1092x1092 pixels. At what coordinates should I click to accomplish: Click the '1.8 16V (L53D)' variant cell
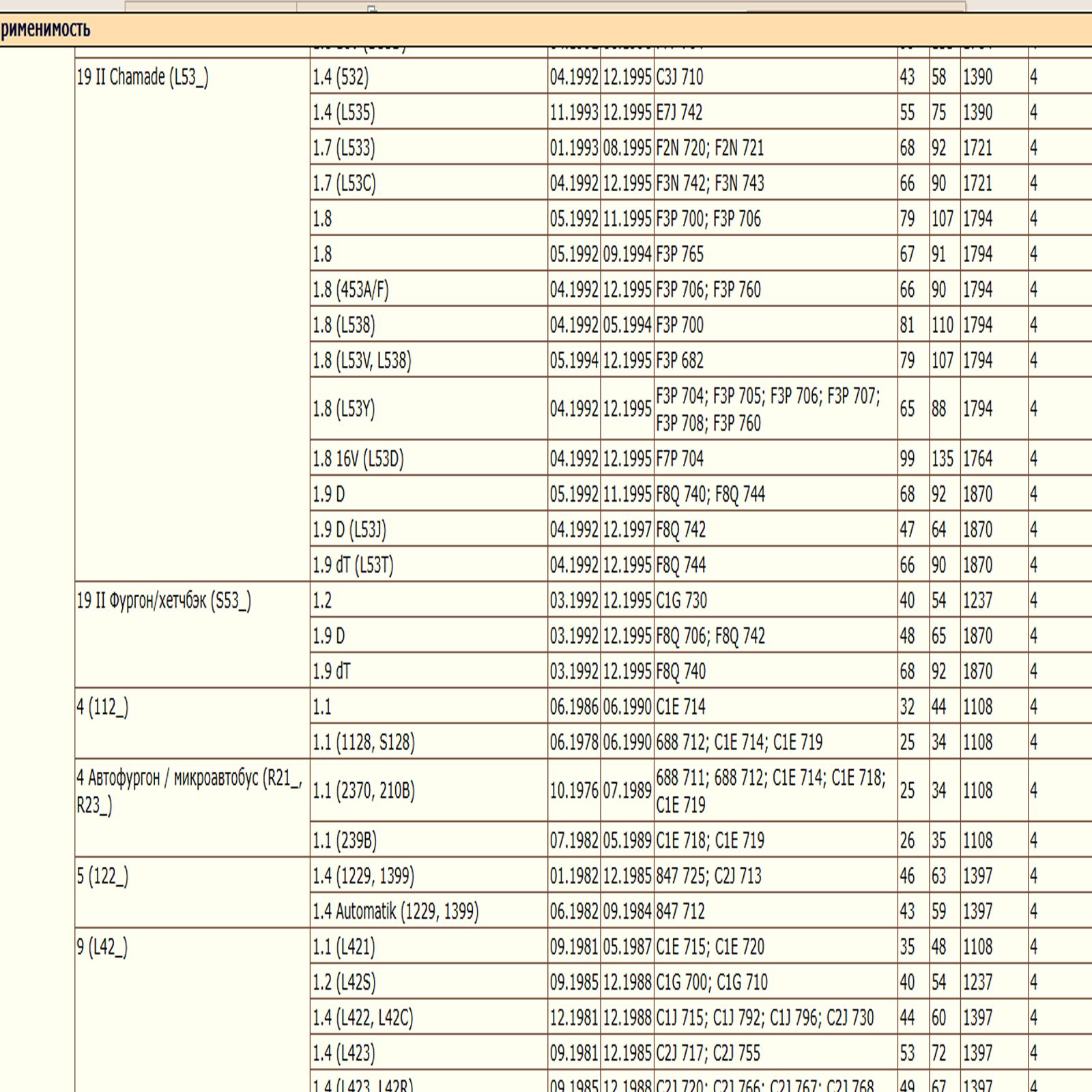(x=358, y=459)
